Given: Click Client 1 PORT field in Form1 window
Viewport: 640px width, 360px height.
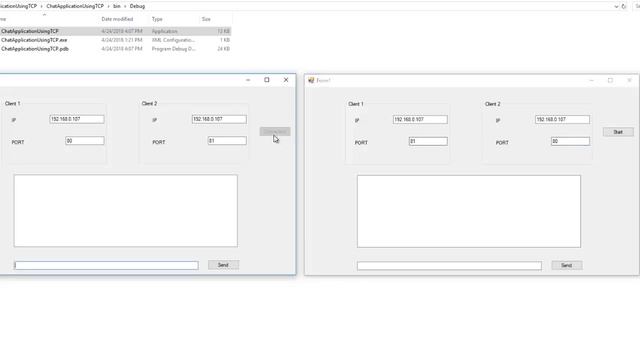Looking at the screenshot, I should tap(428, 141).
